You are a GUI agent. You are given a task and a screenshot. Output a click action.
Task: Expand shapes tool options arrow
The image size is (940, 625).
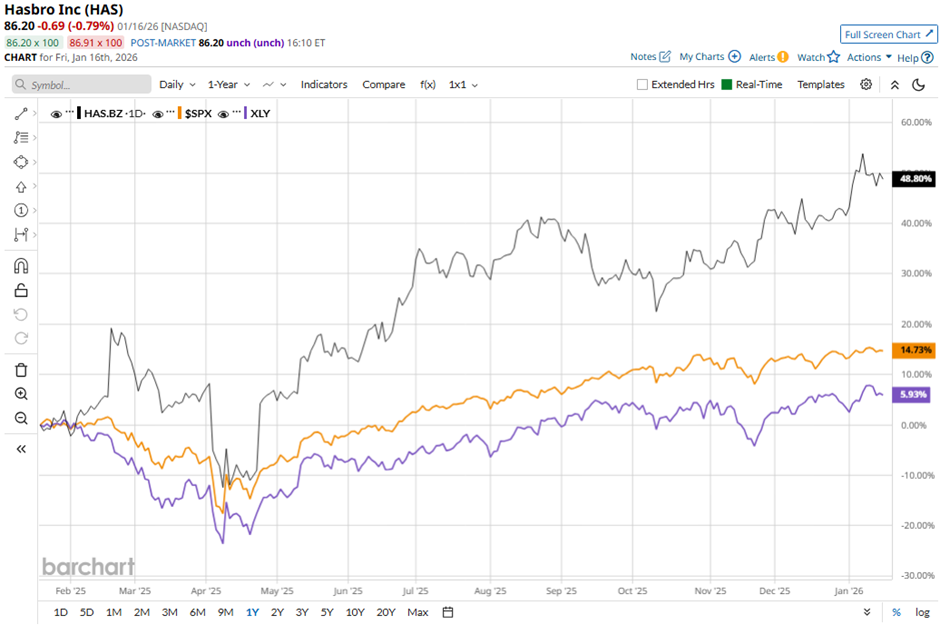pyautogui.click(x=35, y=162)
